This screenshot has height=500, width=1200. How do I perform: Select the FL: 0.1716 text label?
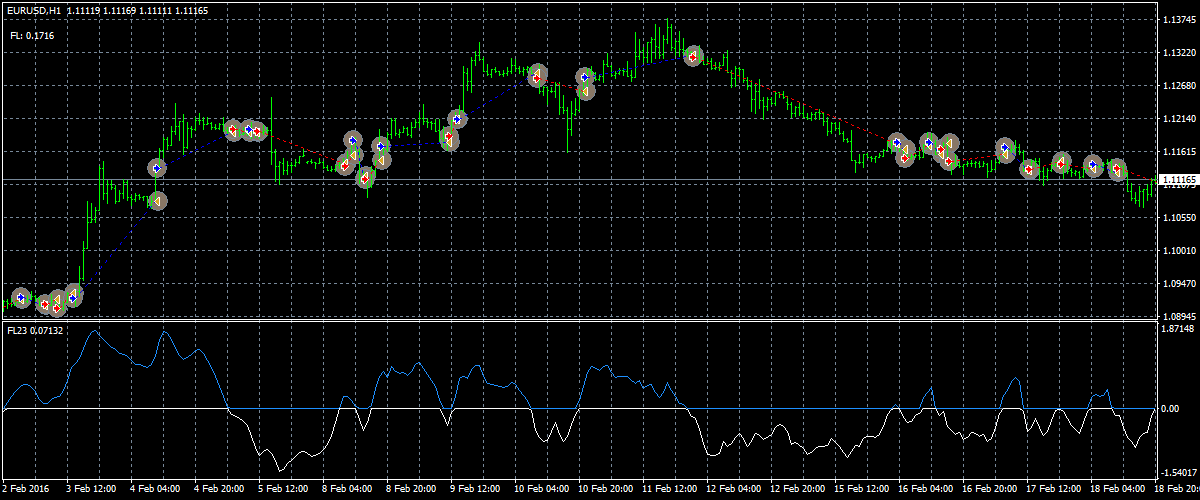pos(32,35)
